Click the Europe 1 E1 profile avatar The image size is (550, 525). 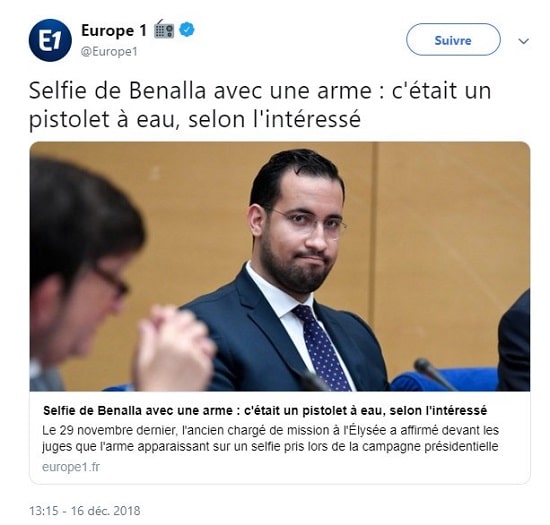[50, 40]
